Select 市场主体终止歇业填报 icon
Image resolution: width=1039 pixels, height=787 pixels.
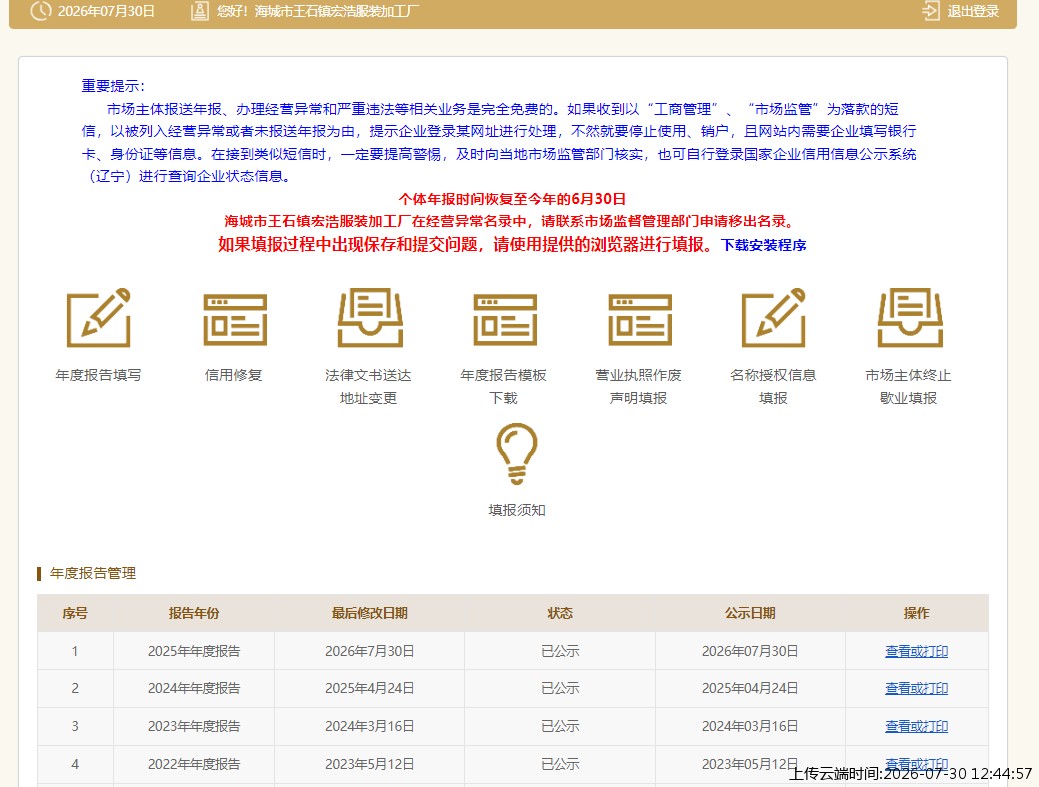click(910, 317)
